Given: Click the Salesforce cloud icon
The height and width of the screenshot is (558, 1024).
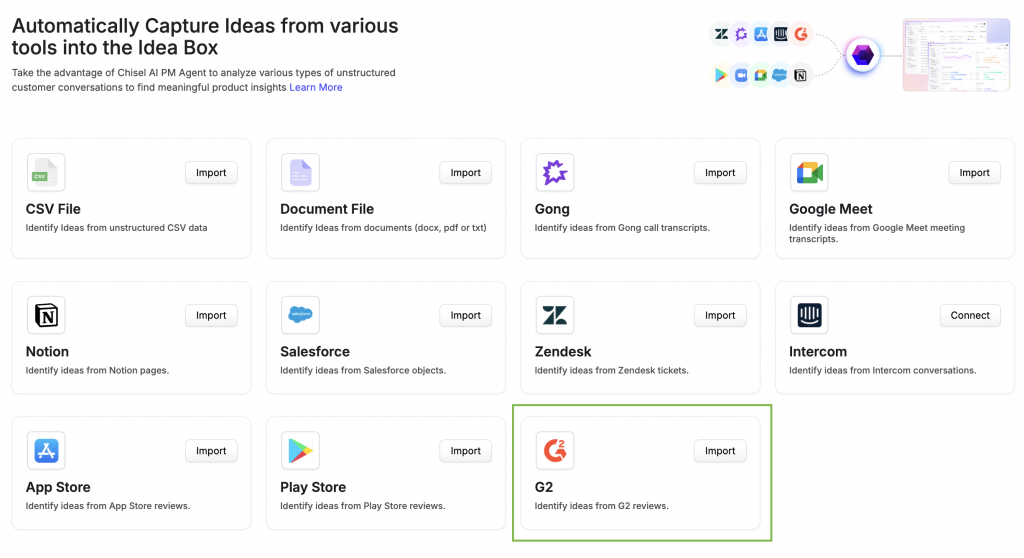Looking at the screenshot, I should pyautogui.click(x=300, y=315).
